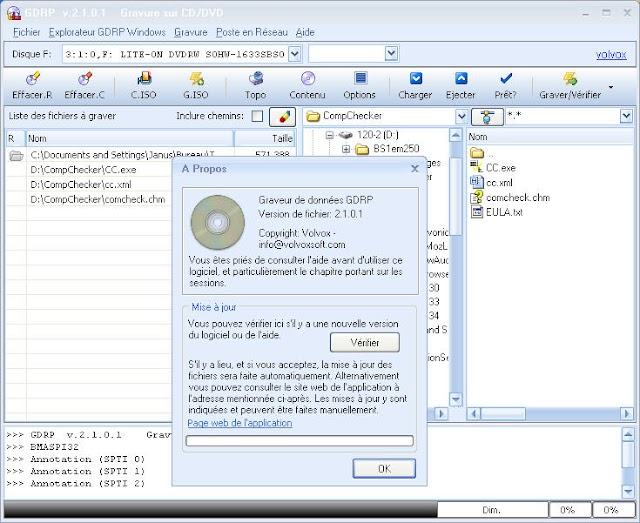Click the R column header
The image size is (640, 523).
16,139
